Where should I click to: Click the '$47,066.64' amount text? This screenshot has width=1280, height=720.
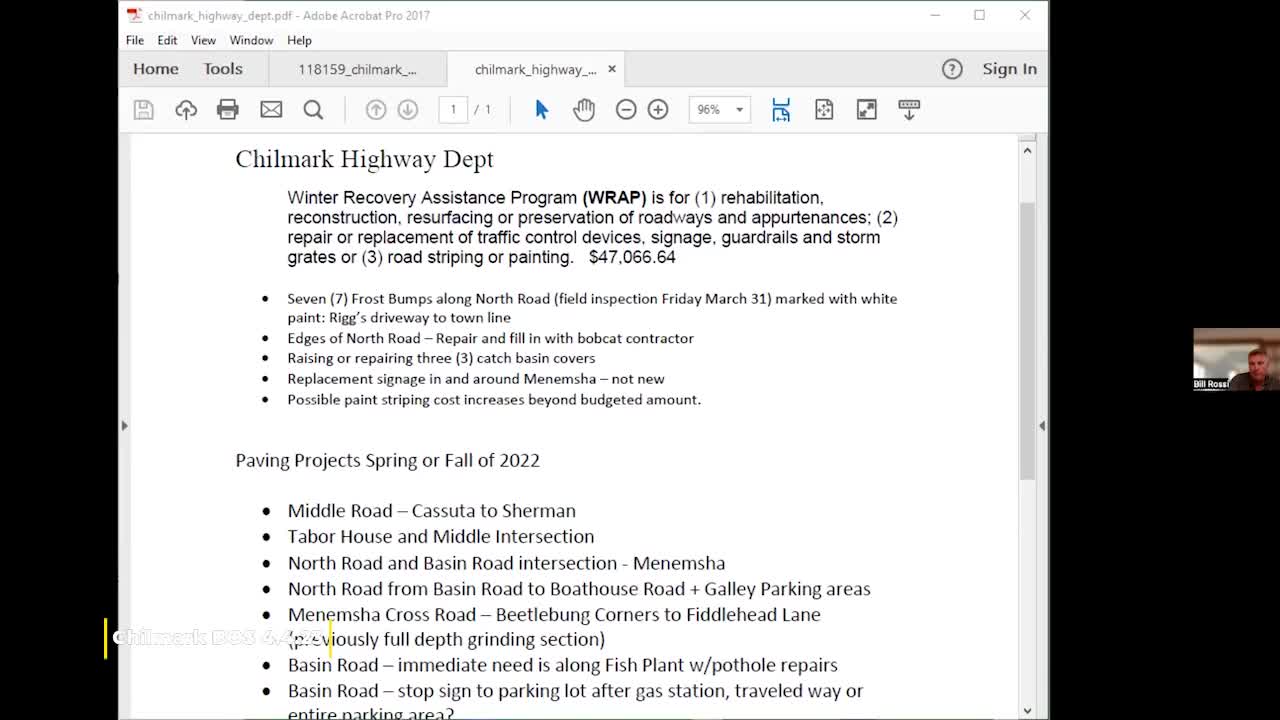[x=632, y=257]
